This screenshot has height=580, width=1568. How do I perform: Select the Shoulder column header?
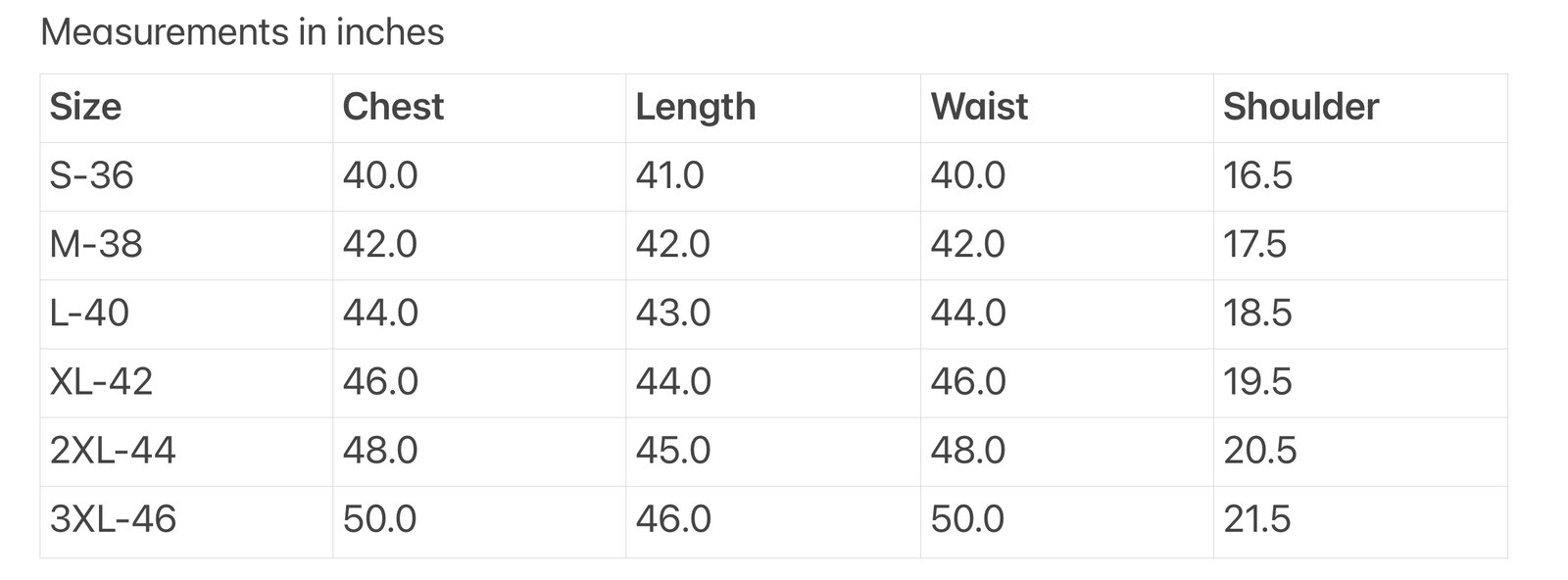1300,107
